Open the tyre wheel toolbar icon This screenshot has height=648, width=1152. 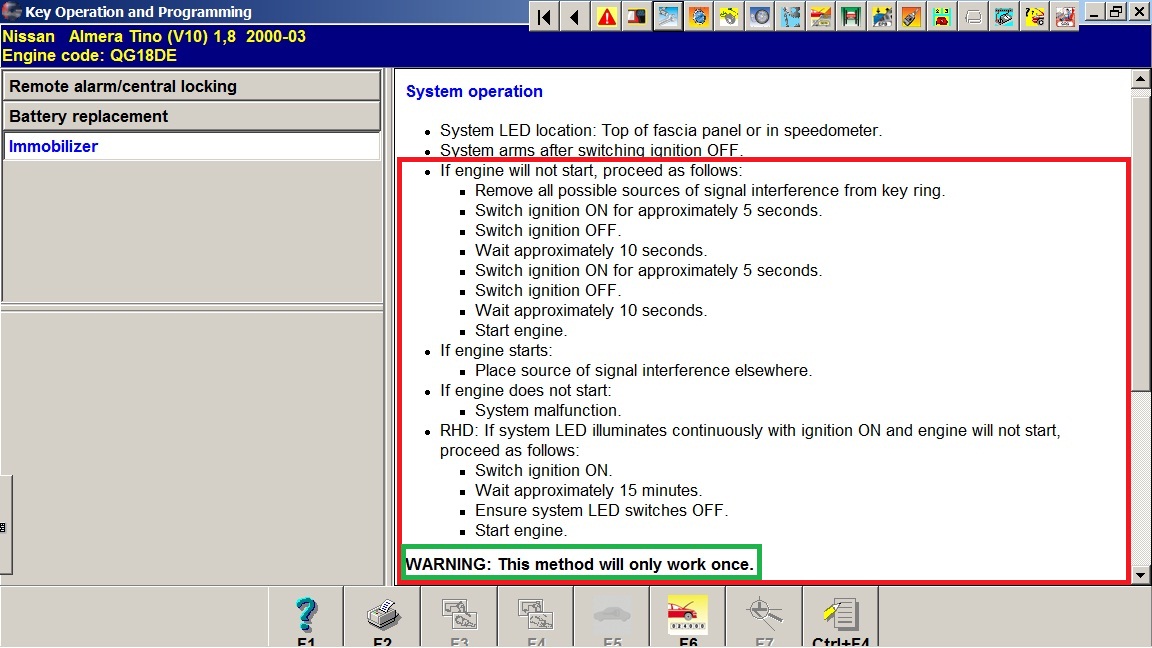(760, 16)
